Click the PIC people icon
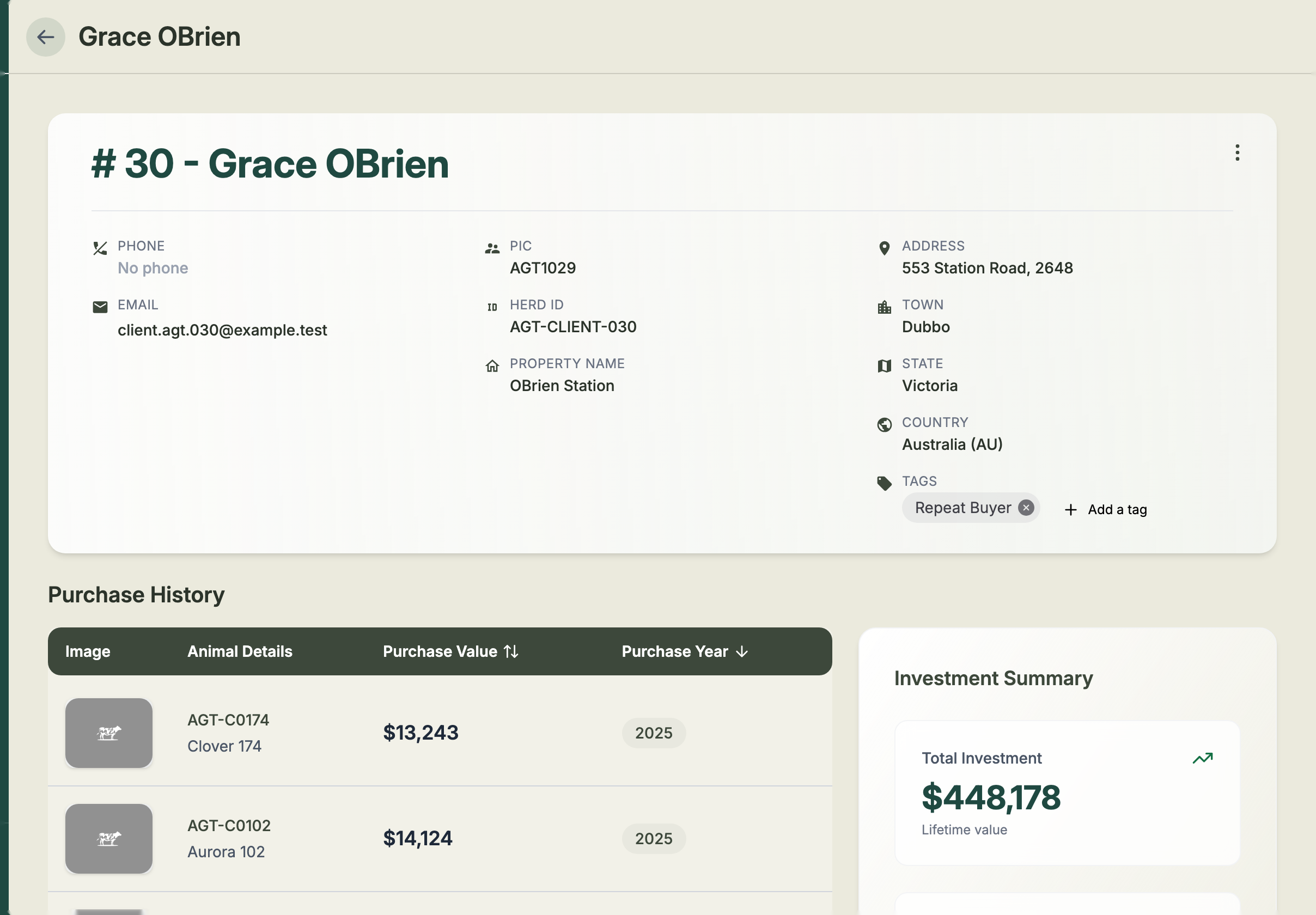 [x=492, y=248]
